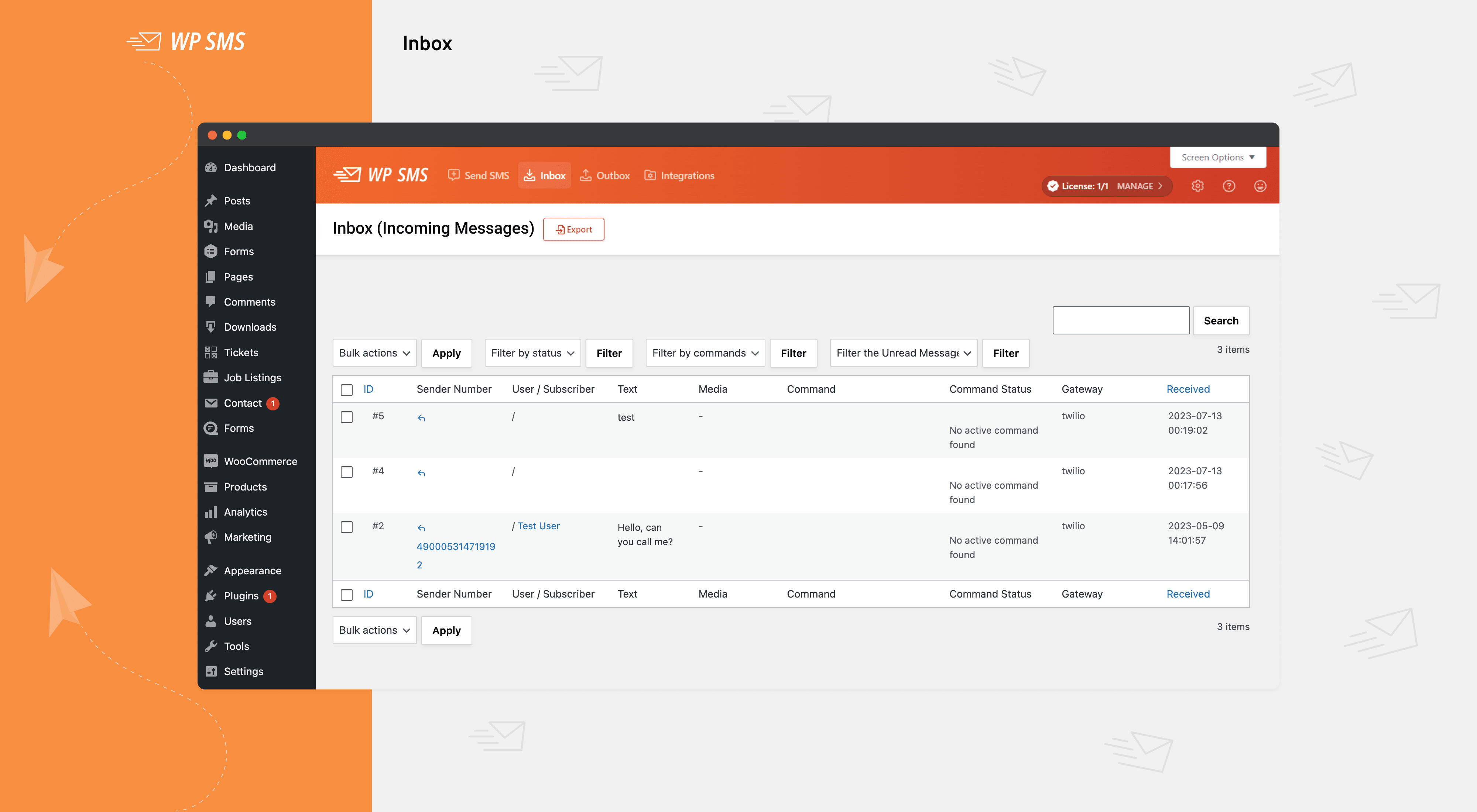Check the checkbox for message #2
The image size is (1477, 812).
click(346, 527)
